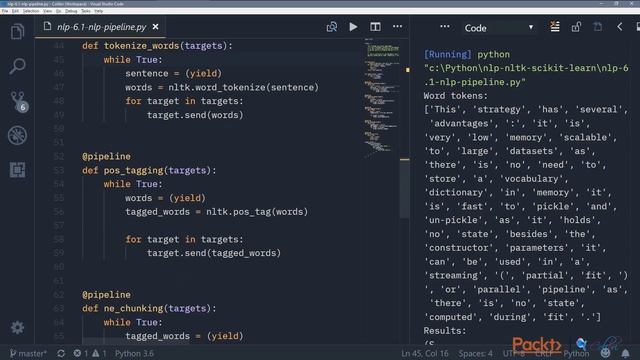This screenshot has width=640, height=360.
Task: Open the Manage gear menu
Action: click(x=17, y=327)
